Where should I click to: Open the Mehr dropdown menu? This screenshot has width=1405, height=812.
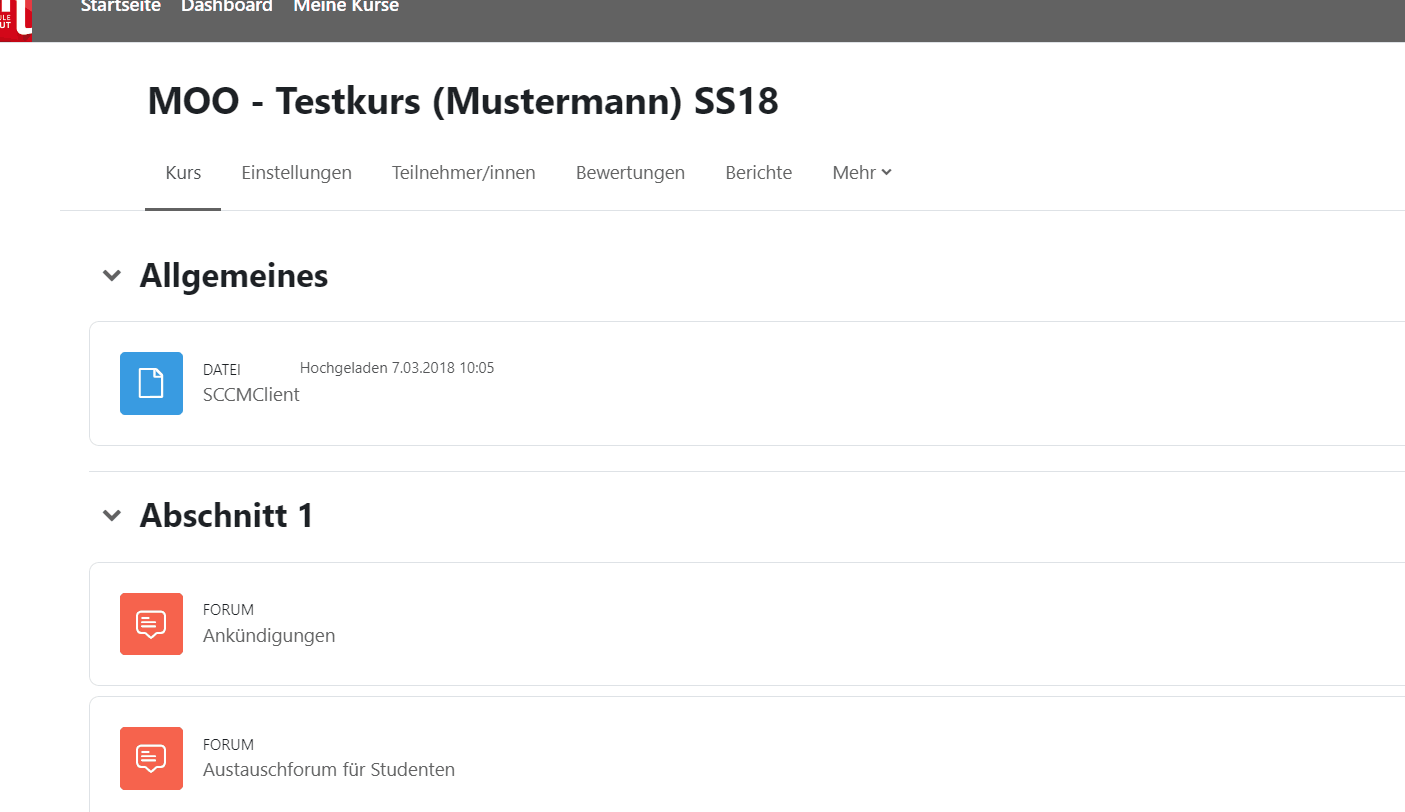click(x=861, y=172)
